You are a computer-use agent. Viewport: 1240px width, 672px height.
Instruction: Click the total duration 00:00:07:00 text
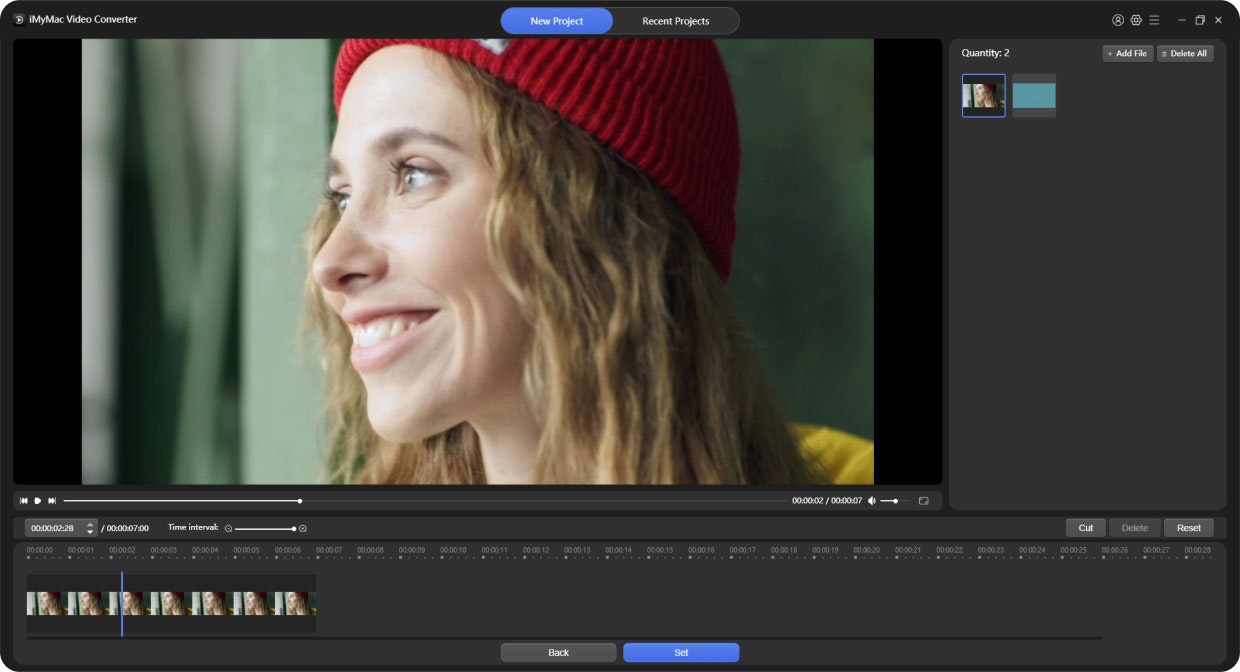[128, 528]
